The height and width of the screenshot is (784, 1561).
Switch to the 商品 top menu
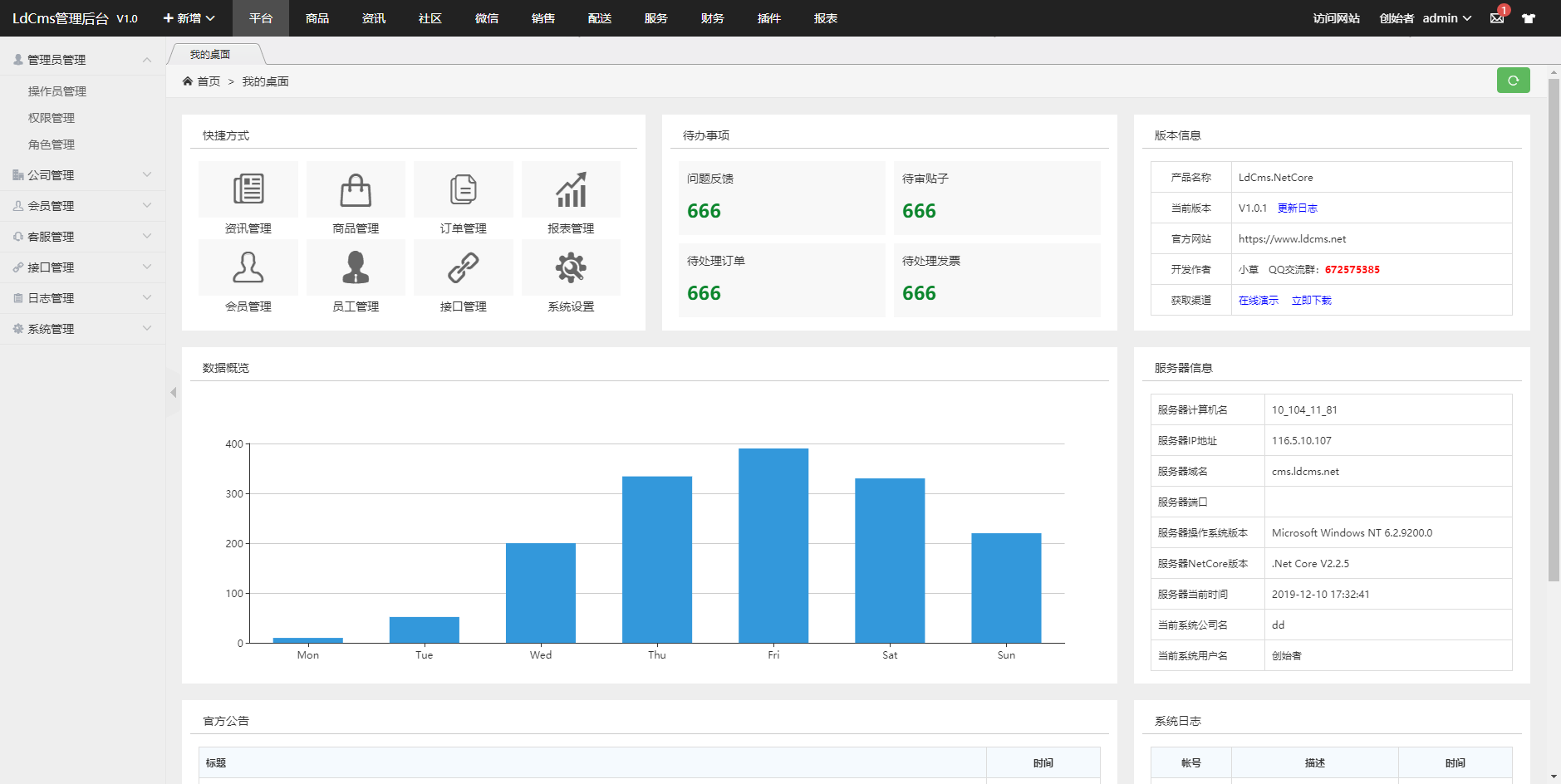click(x=317, y=18)
